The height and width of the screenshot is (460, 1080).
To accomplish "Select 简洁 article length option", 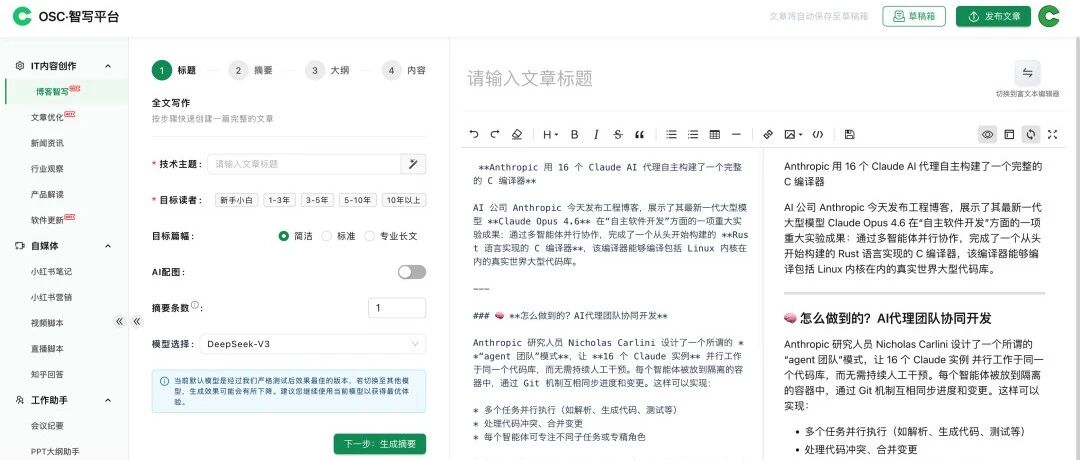I will click(295, 236).
